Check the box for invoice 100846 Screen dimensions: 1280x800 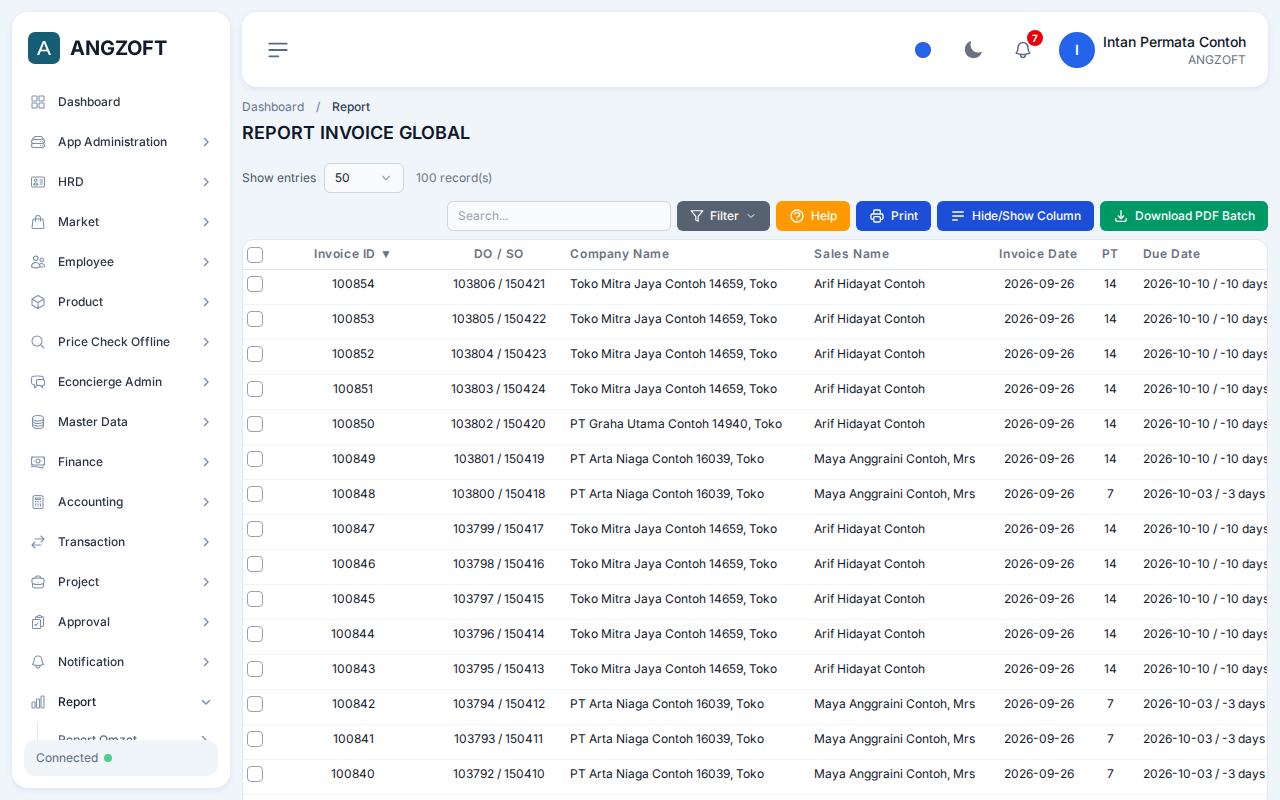[x=255, y=564]
